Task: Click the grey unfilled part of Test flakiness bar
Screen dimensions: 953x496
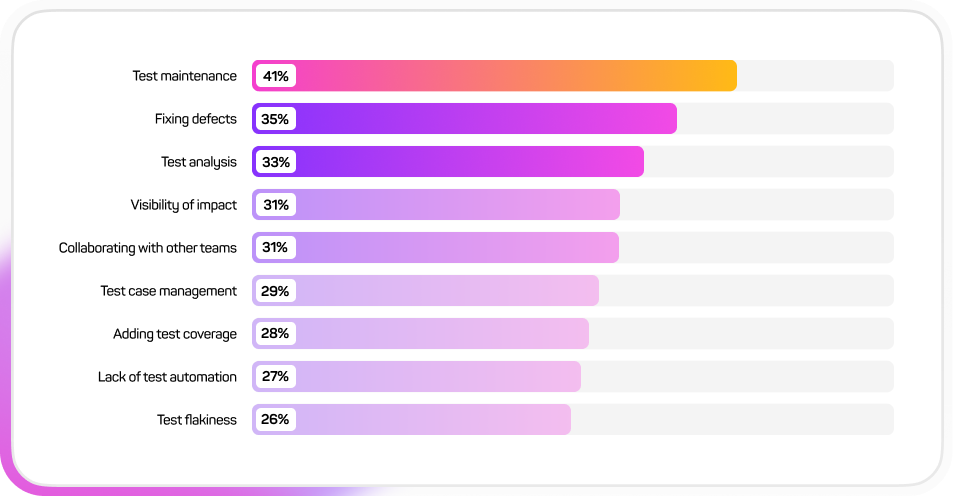Action: coord(732,420)
